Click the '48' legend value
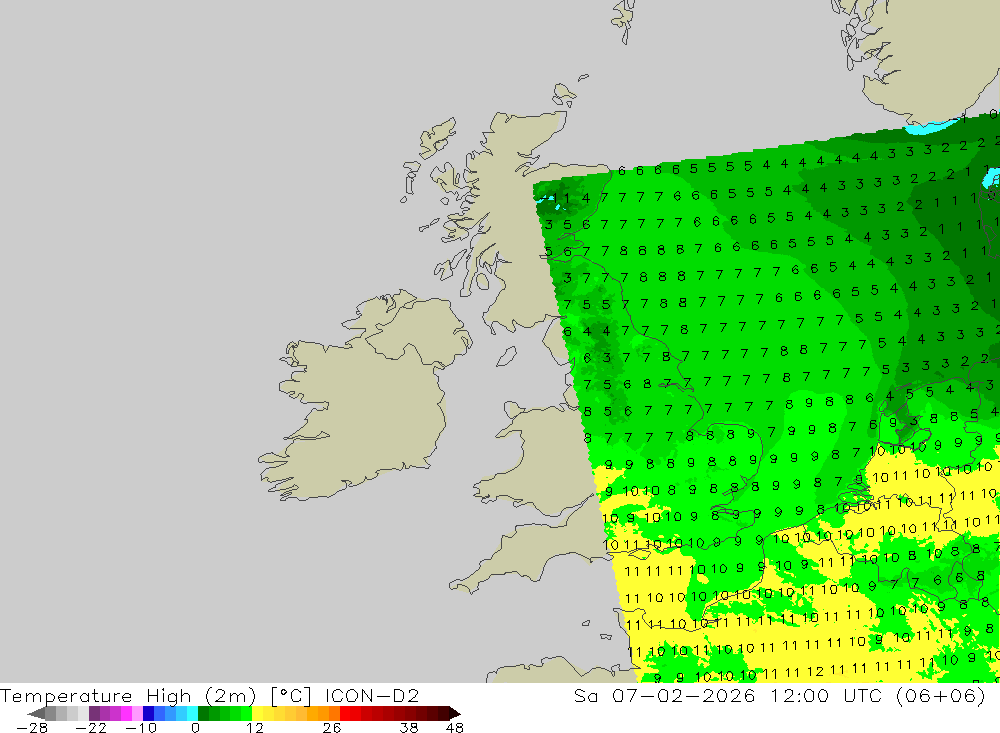The height and width of the screenshot is (733, 1000). click(x=454, y=728)
